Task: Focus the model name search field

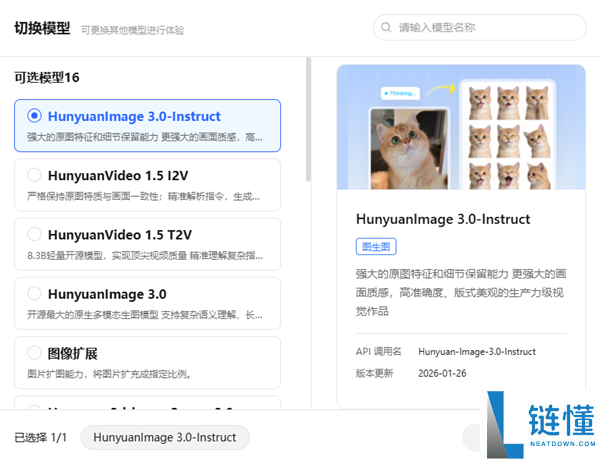Action: [479, 28]
